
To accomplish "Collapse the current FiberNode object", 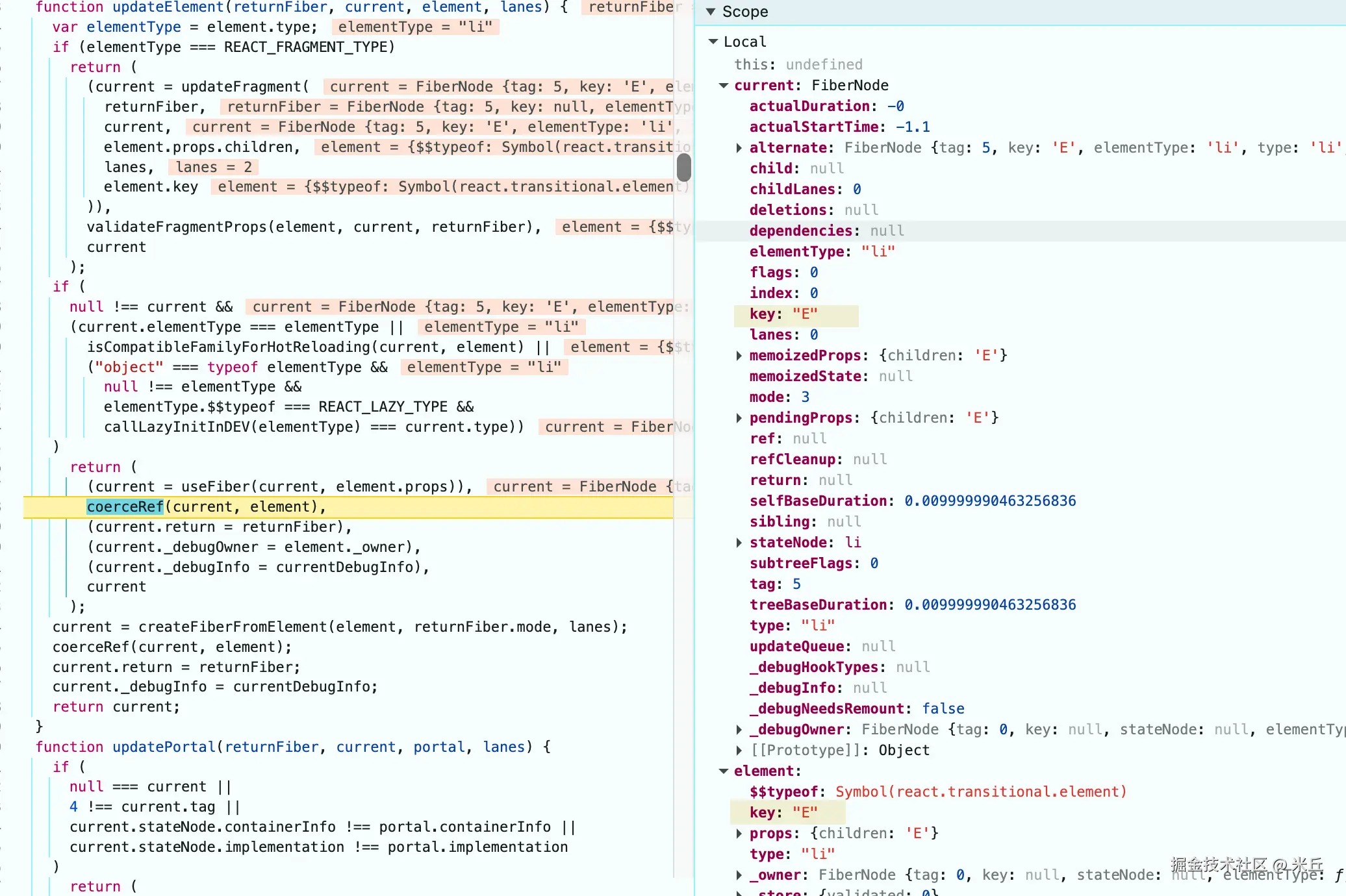I will point(724,86).
